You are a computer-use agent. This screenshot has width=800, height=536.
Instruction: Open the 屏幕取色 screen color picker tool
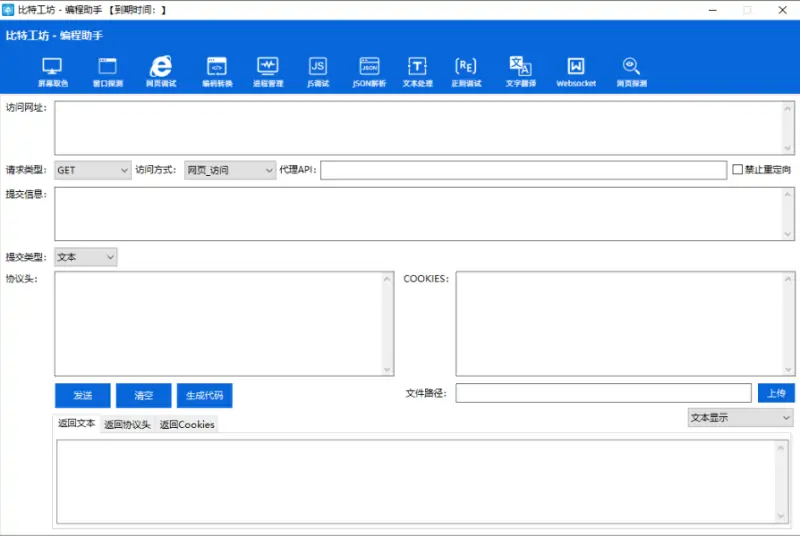point(53,68)
